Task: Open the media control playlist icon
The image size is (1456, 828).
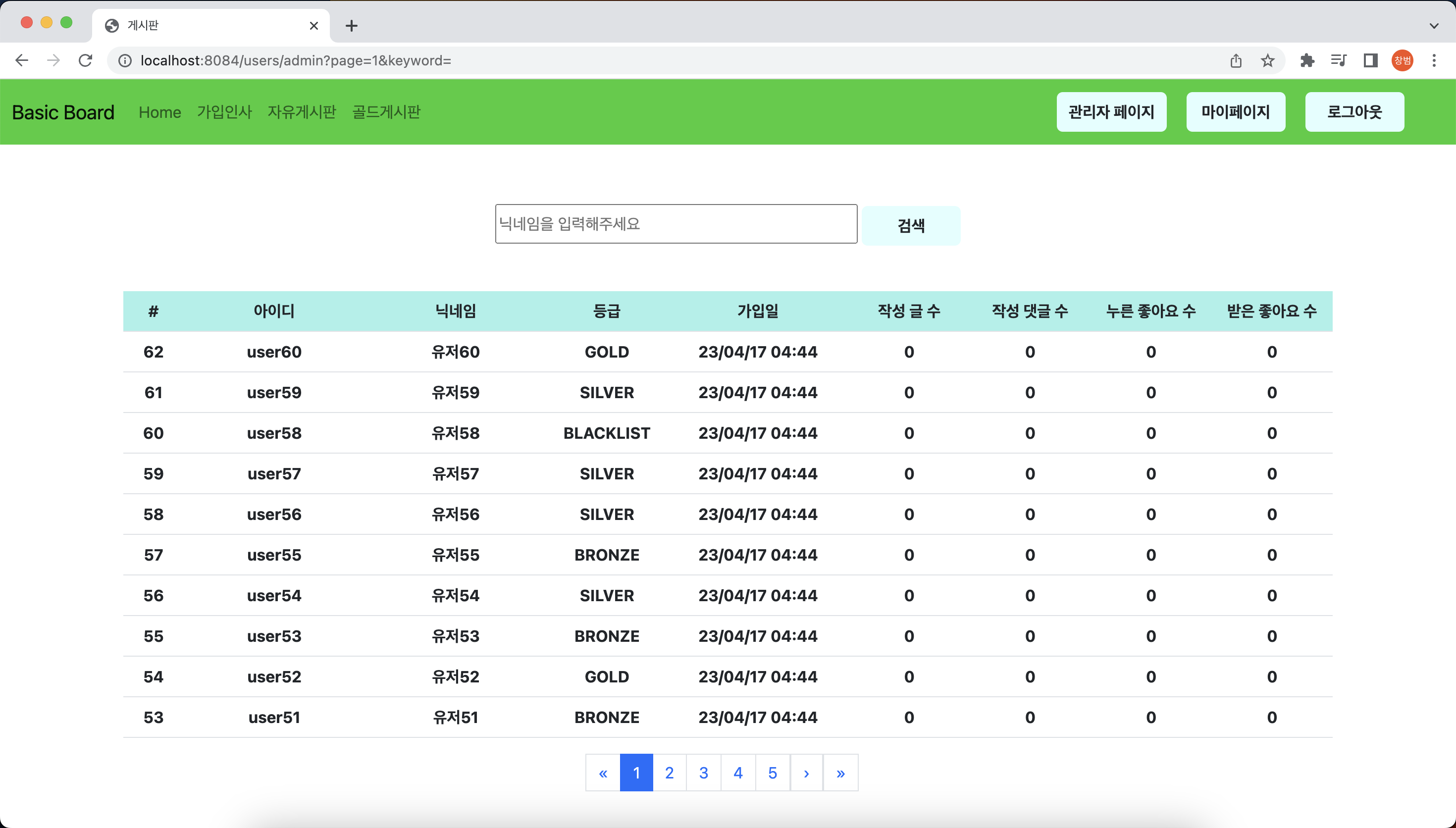Action: click(x=1338, y=60)
